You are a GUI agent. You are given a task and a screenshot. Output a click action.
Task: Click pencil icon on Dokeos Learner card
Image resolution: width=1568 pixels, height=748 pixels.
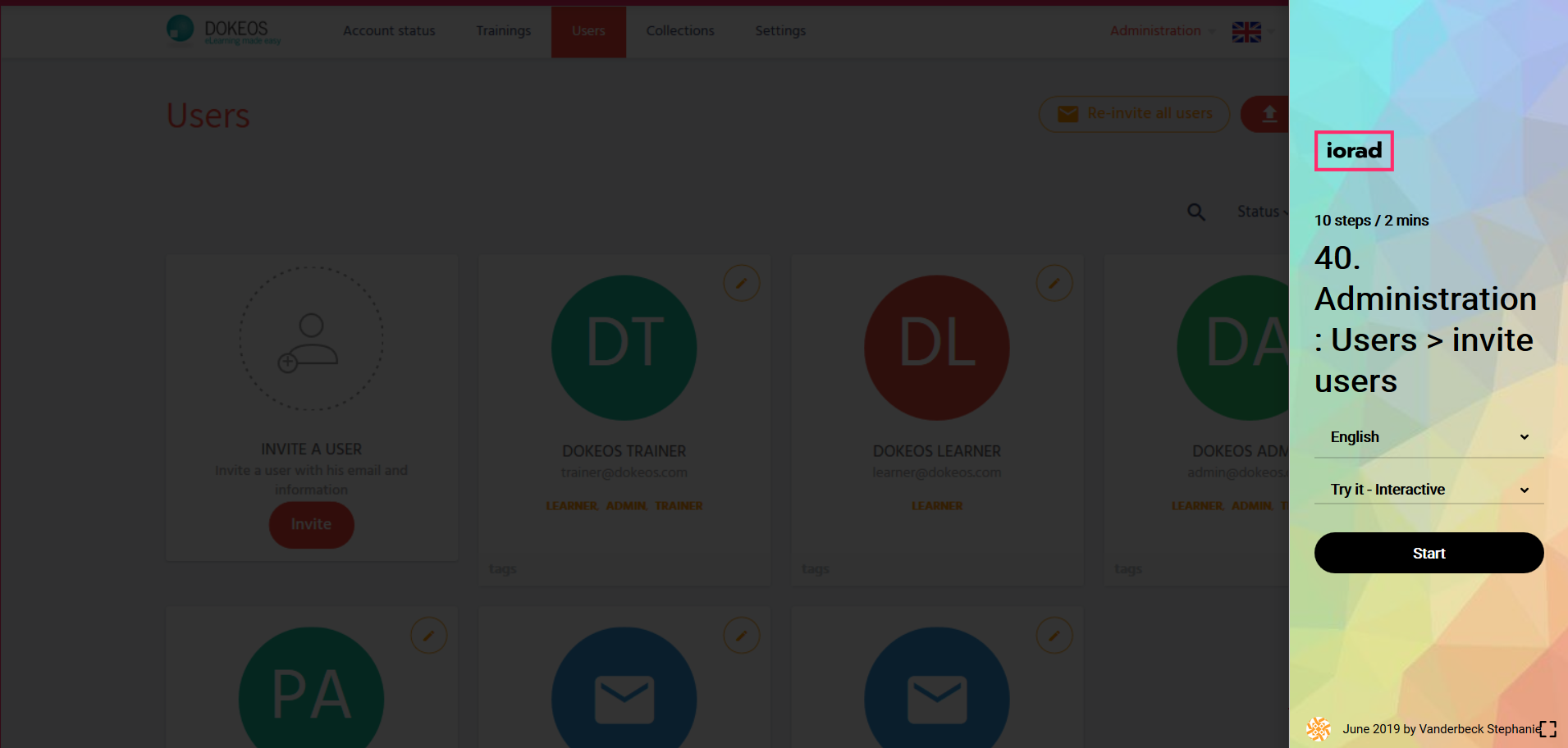[x=1054, y=284]
